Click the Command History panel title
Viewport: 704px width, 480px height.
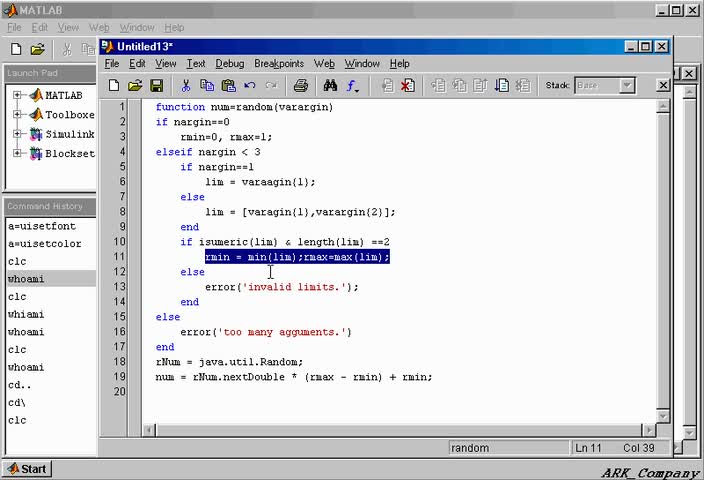(45, 206)
